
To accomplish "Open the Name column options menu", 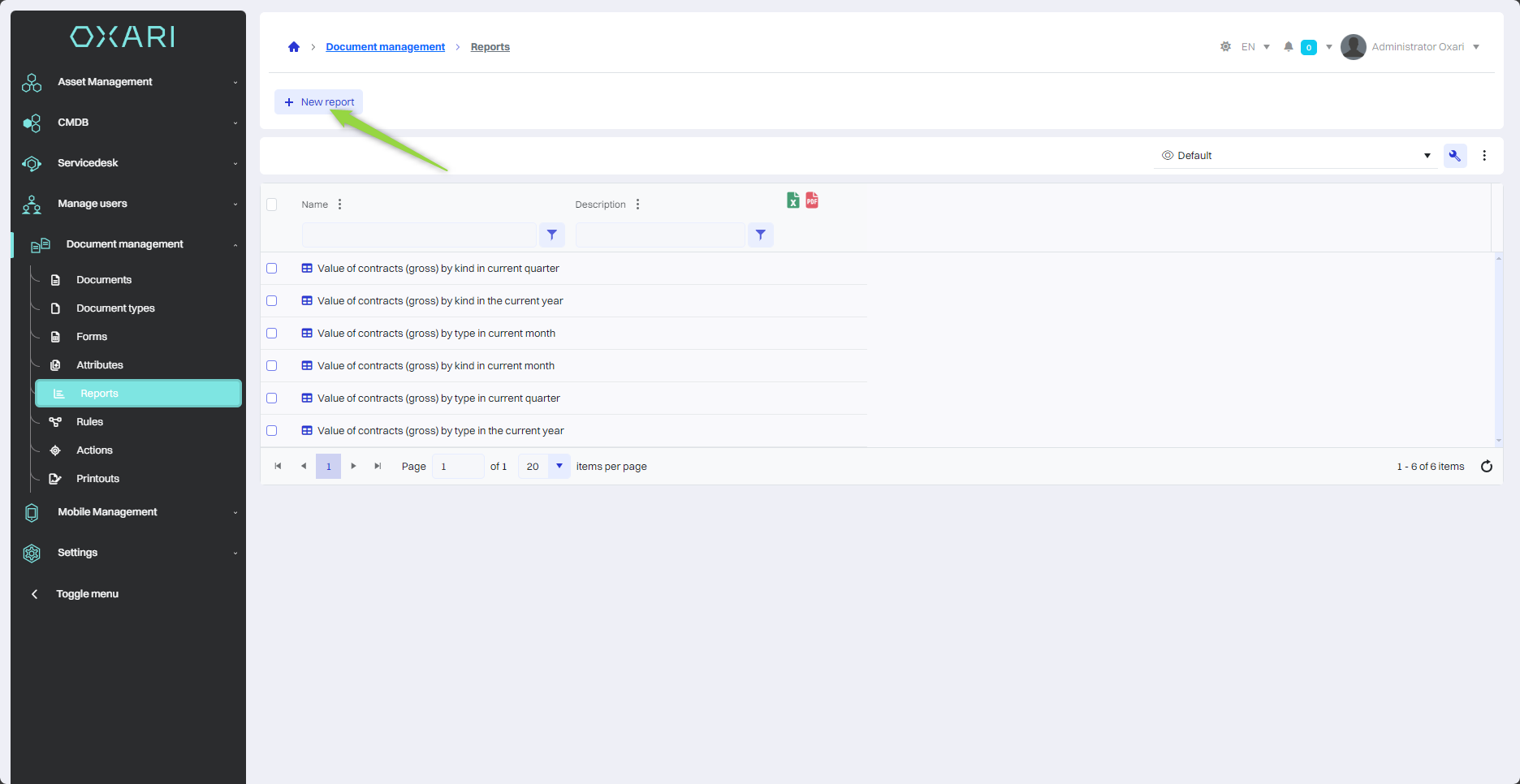I will click(x=339, y=205).
